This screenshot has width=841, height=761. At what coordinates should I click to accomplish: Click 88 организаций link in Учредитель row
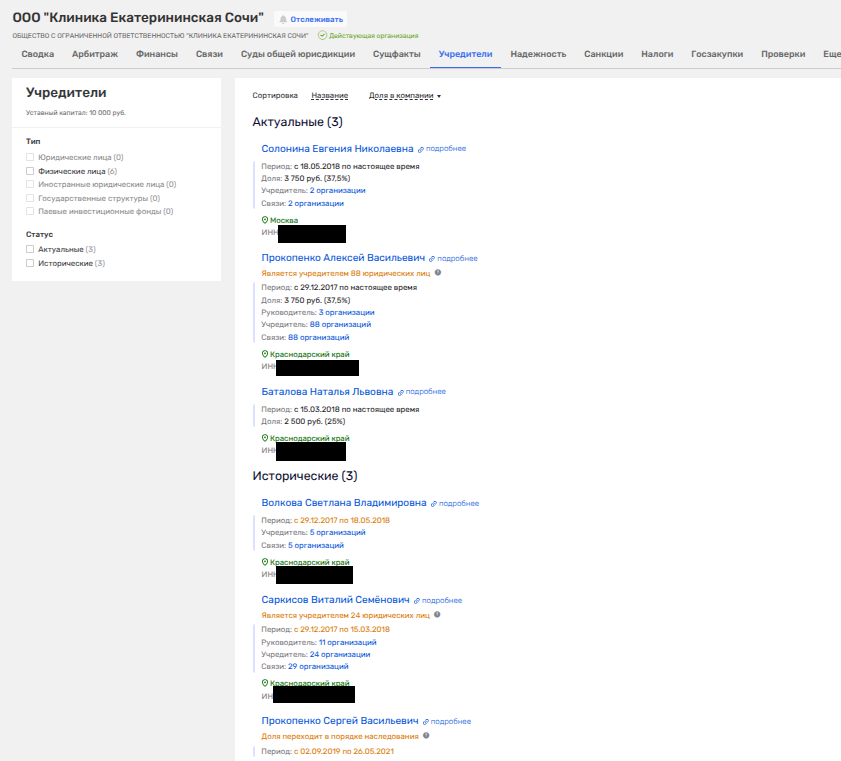[x=340, y=324]
